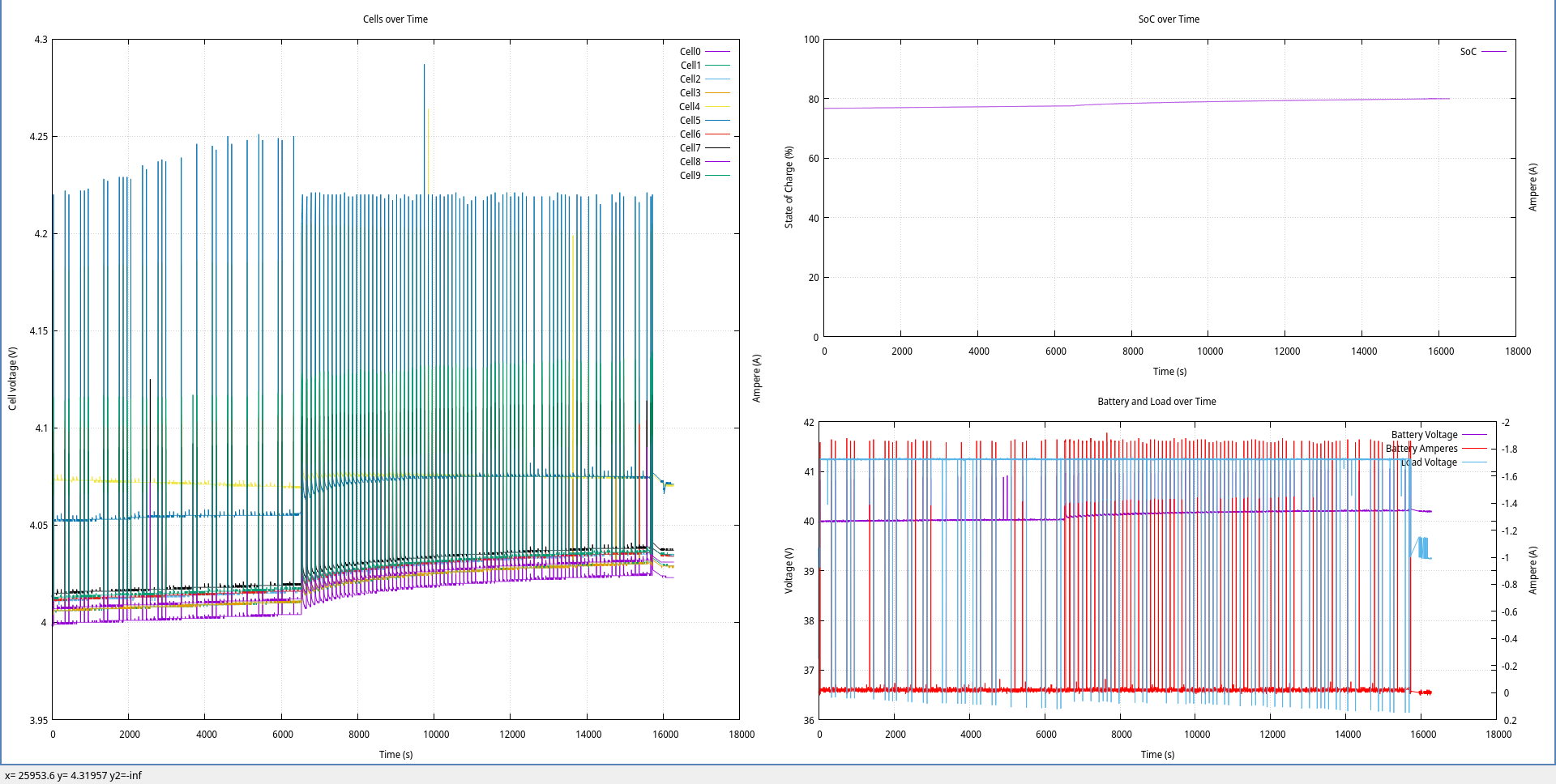
Task: Click the 'Cells over Time' plot title
Action: click(x=395, y=19)
